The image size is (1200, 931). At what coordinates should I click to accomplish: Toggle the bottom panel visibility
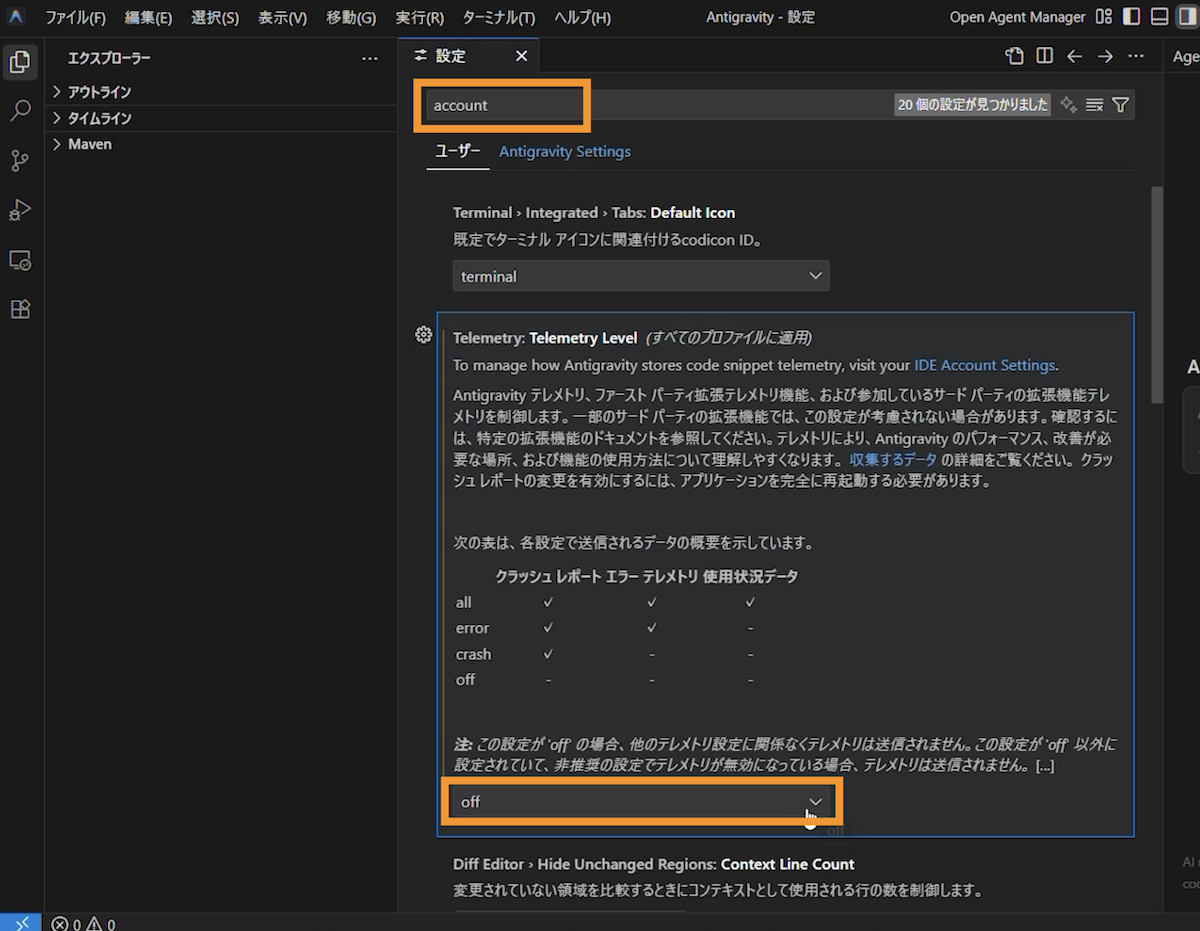pyautogui.click(x=1159, y=17)
